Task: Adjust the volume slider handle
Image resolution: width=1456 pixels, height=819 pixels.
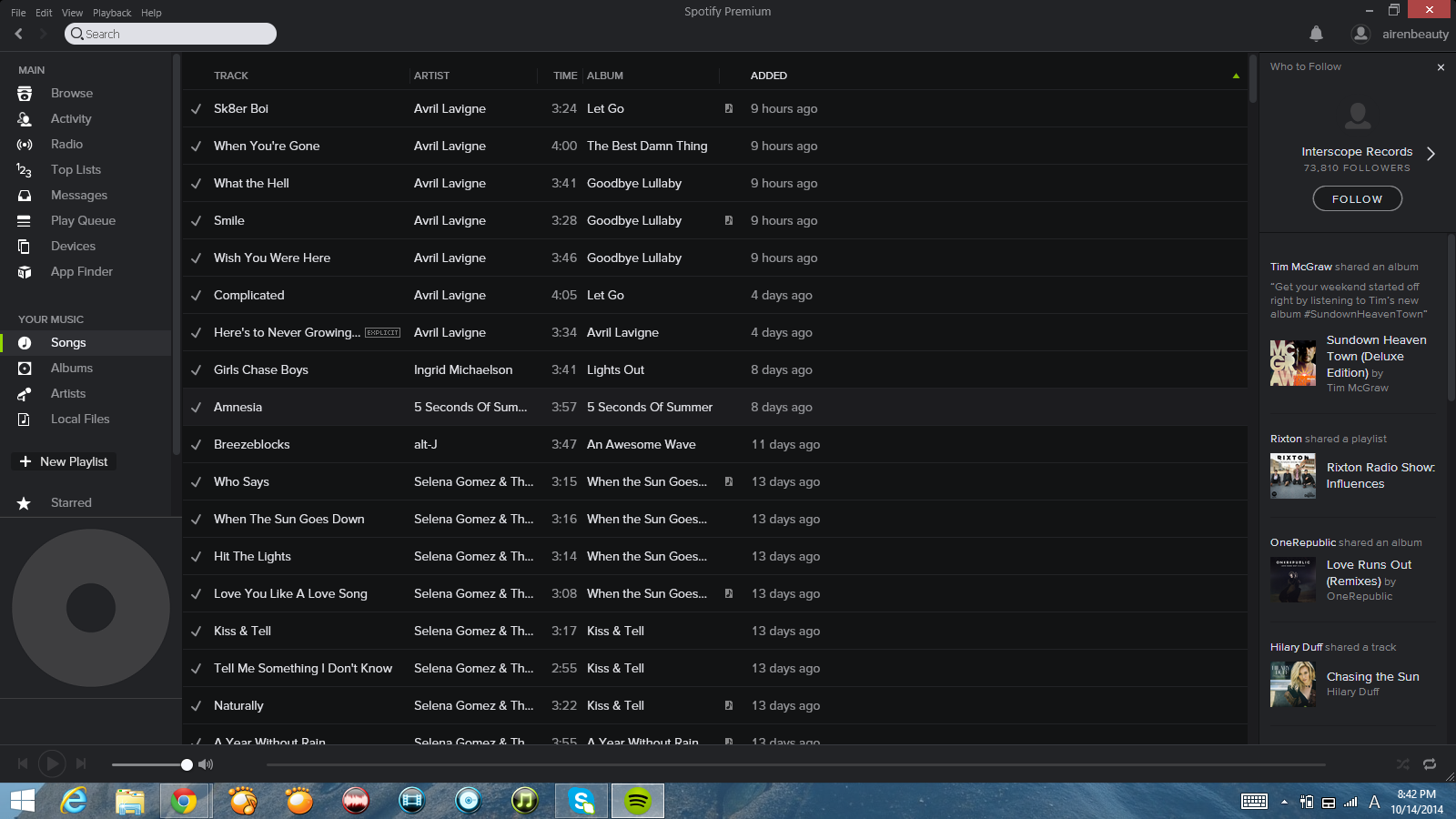Action: tap(187, 764)
